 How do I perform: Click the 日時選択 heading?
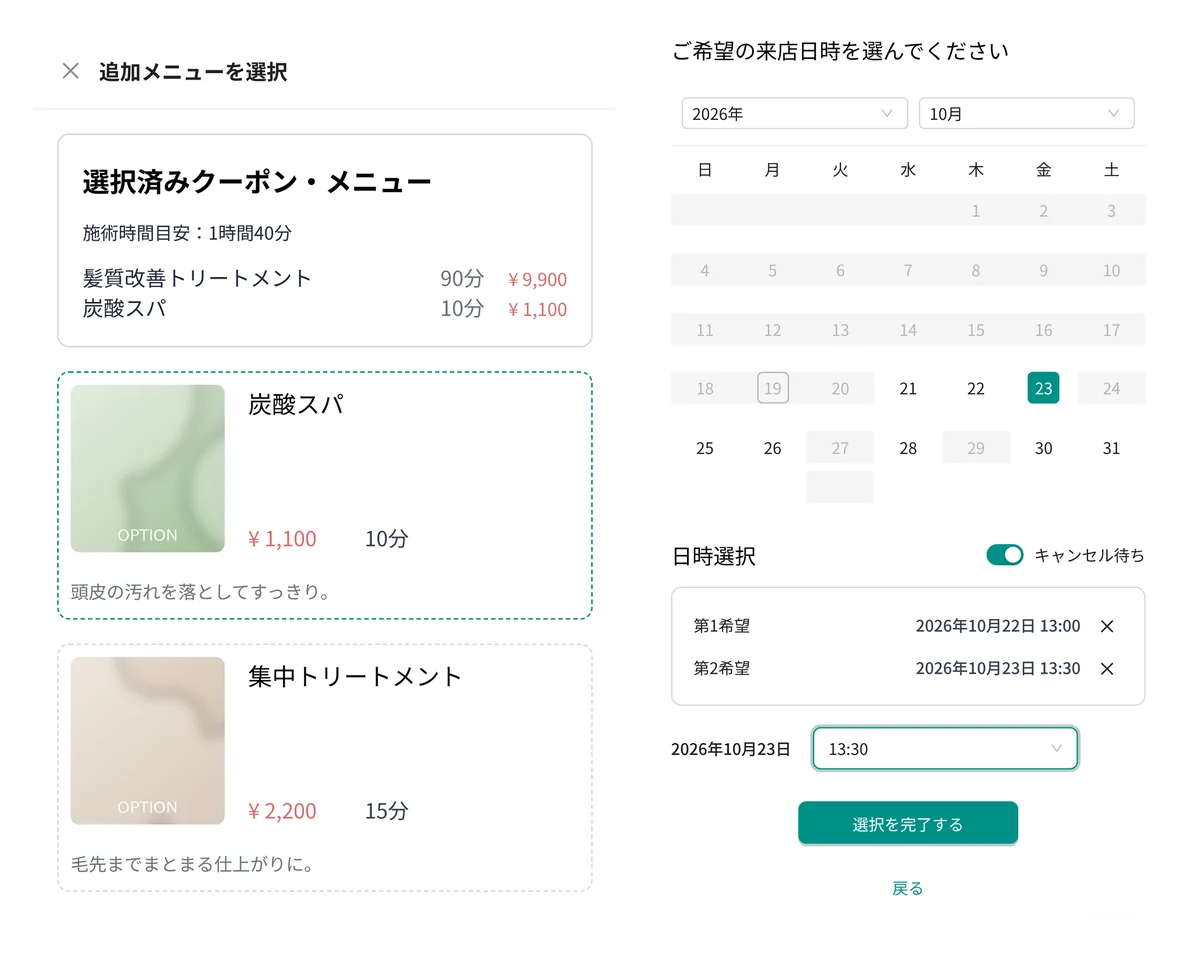coord(714,557)
